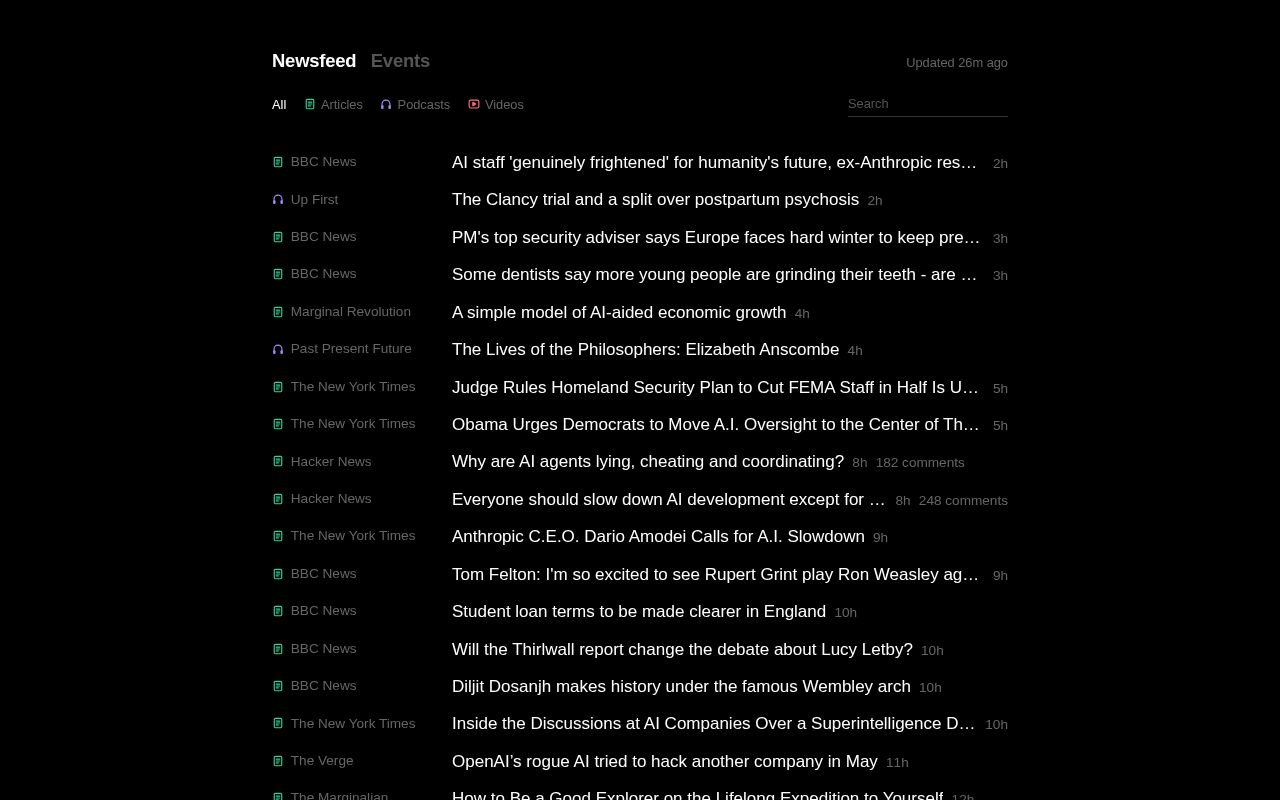Click article icon beside BBC Student loan row
The image size is (1280, 800).
278,611
